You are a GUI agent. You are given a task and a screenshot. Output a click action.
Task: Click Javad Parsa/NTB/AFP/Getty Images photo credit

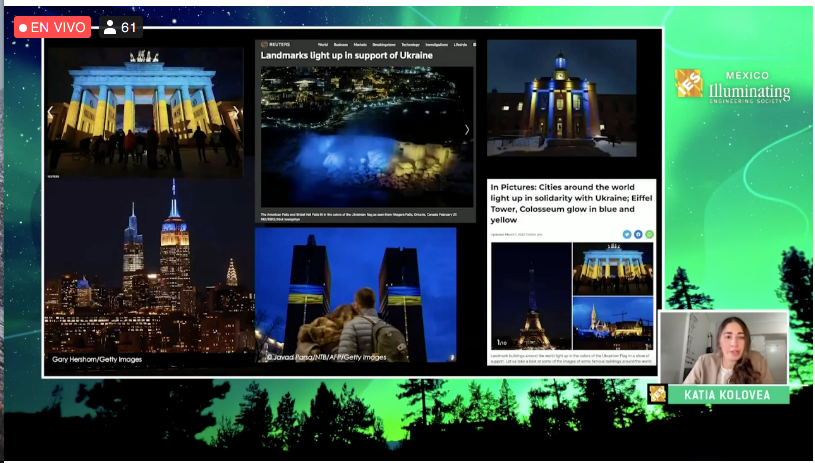pyautogui.click(x=326, y=357)
